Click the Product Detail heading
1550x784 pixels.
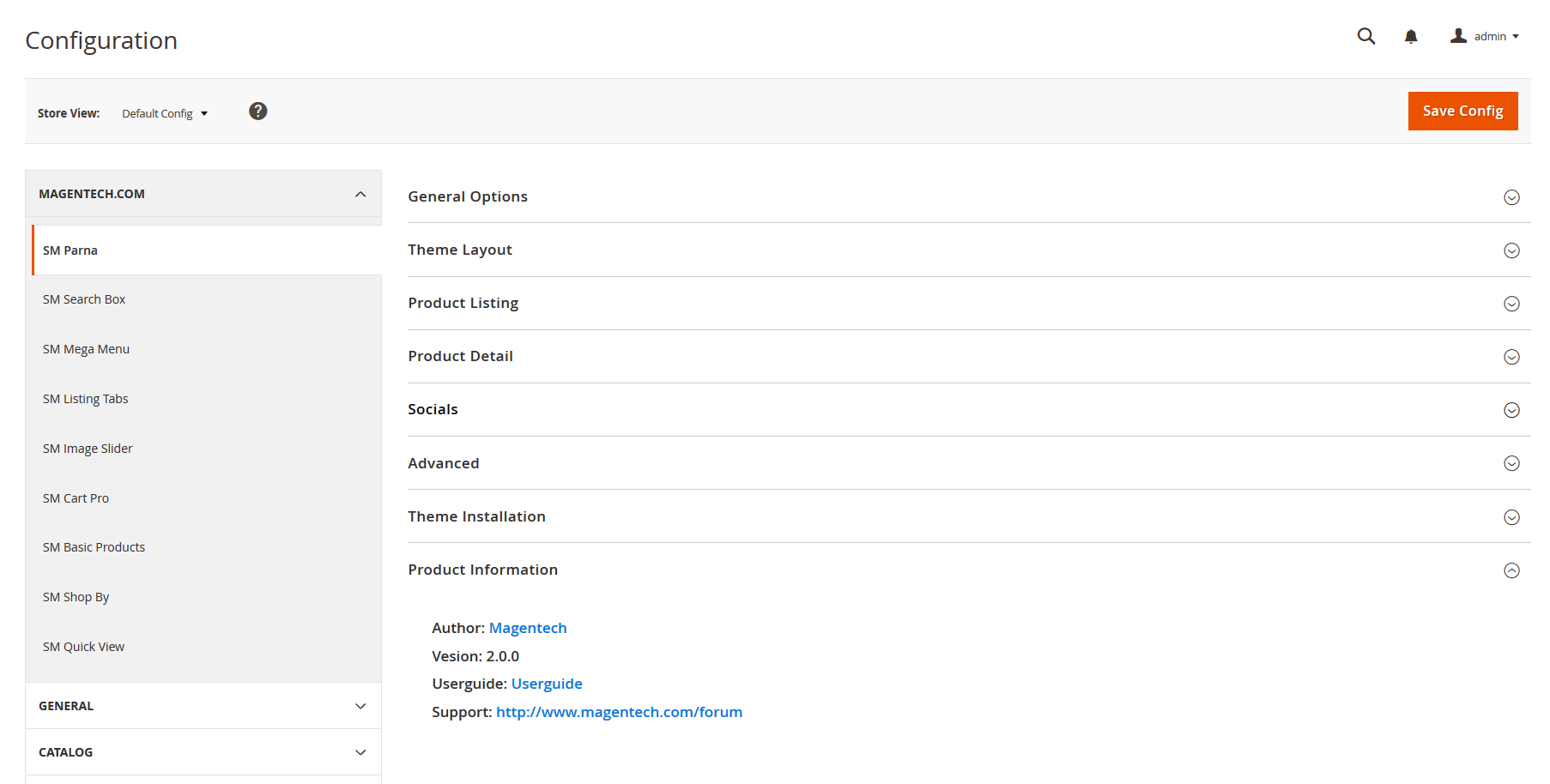tap(461, 356)
